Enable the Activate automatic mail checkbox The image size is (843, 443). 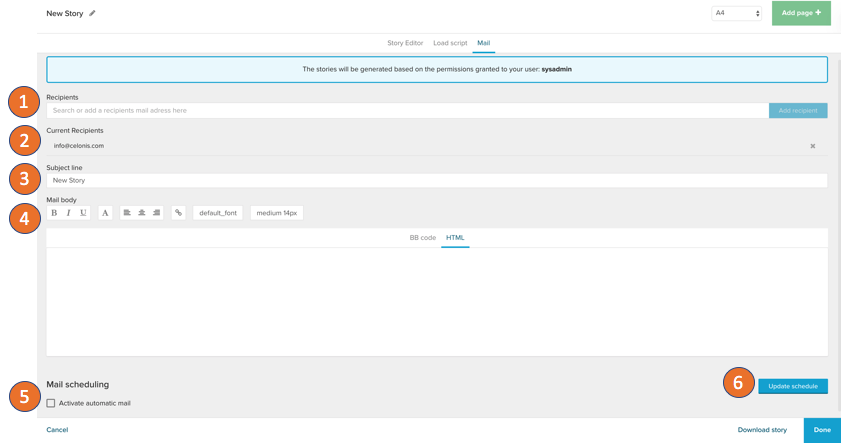point(51,403)
